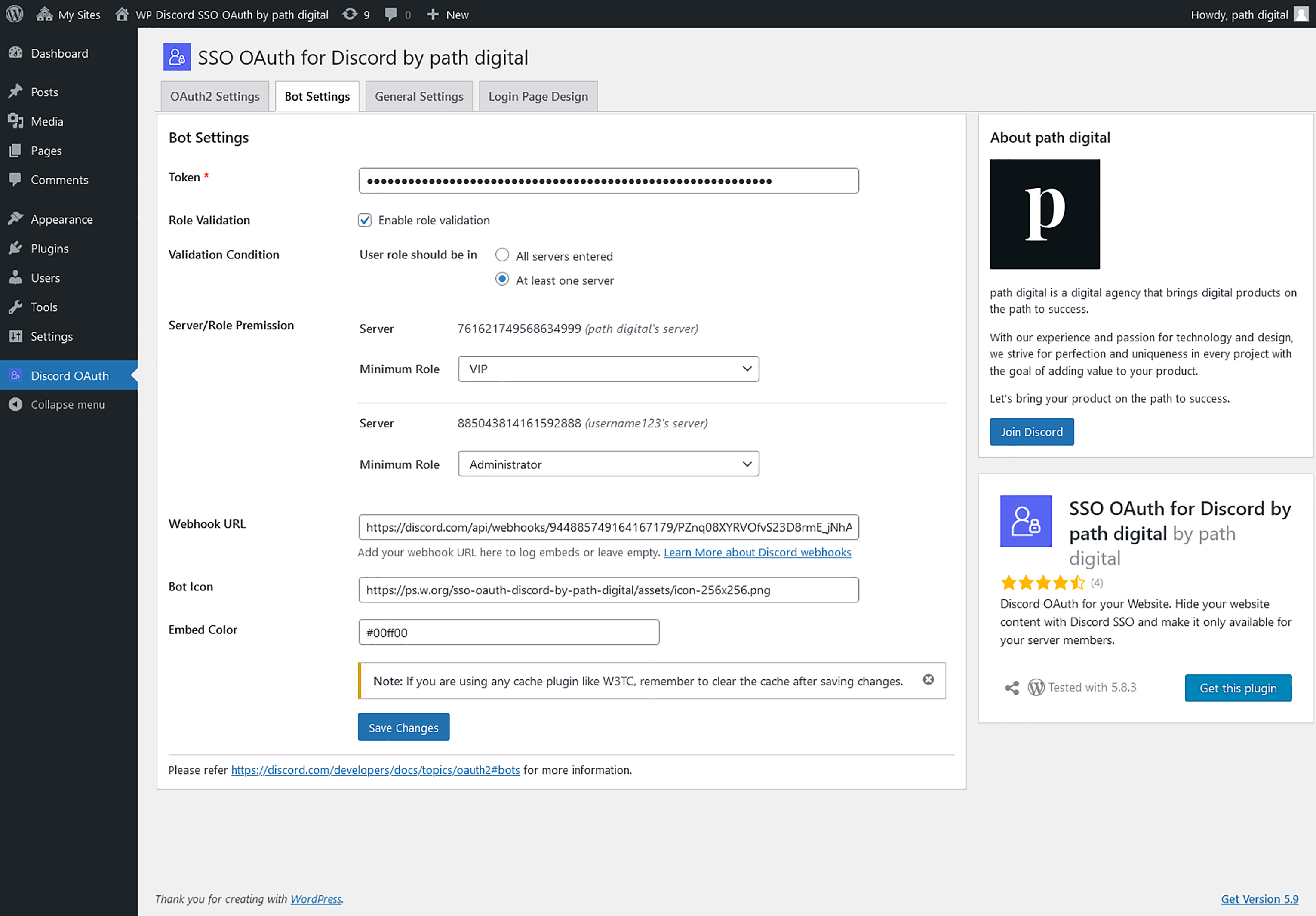Switch to OAuth2 Settings tab
This screenshot has height=916, width=1316.
click(x=215, y=96)
